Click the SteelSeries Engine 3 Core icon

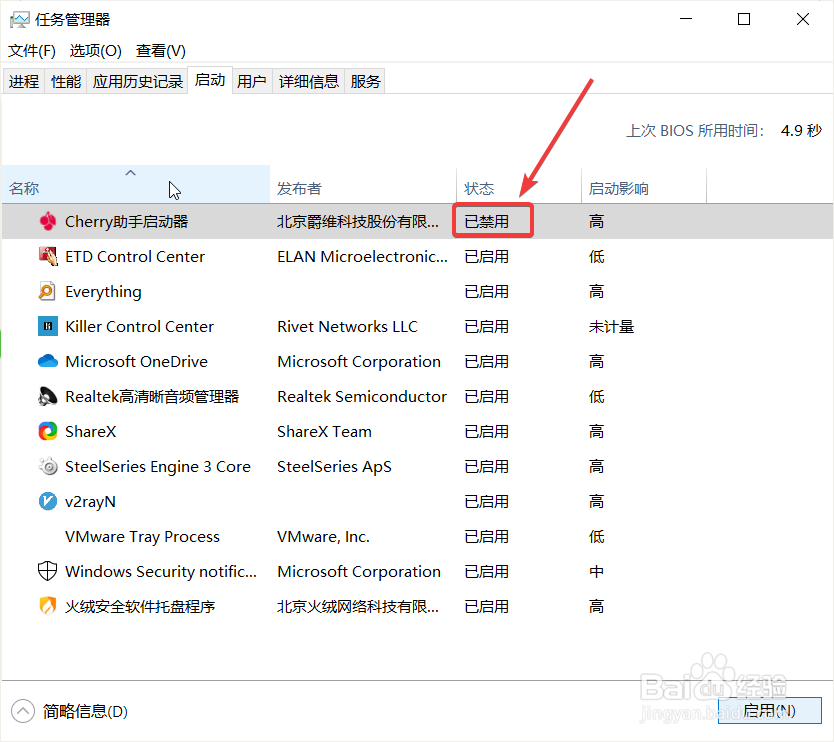(x=47, y=466)
